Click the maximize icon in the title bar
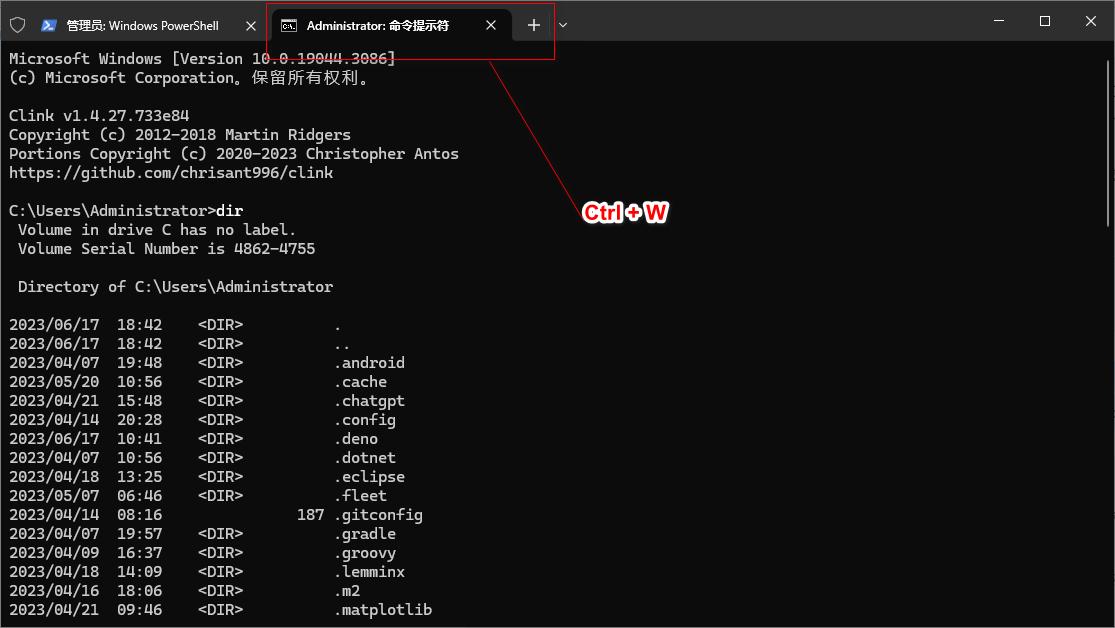1115x628 pixels. pyautogui.click(x=1044, y=20)
